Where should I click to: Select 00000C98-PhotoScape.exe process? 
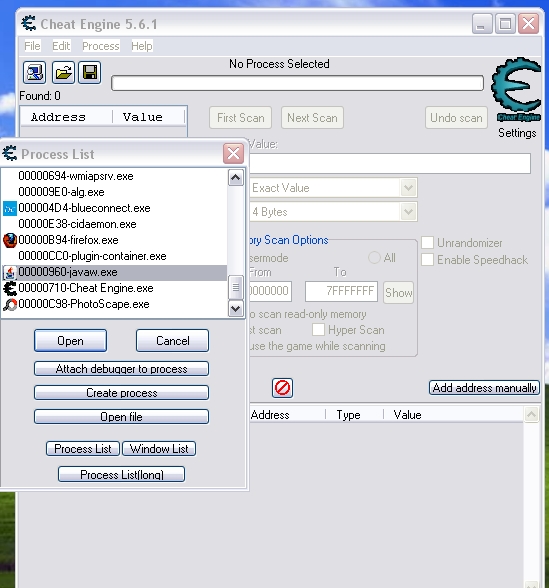114,304
